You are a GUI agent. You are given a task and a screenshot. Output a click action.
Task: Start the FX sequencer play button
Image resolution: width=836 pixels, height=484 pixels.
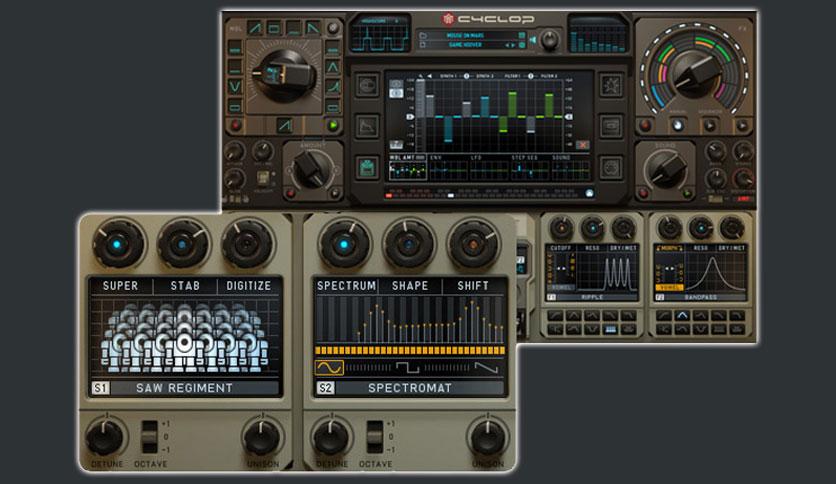(710, 126)
